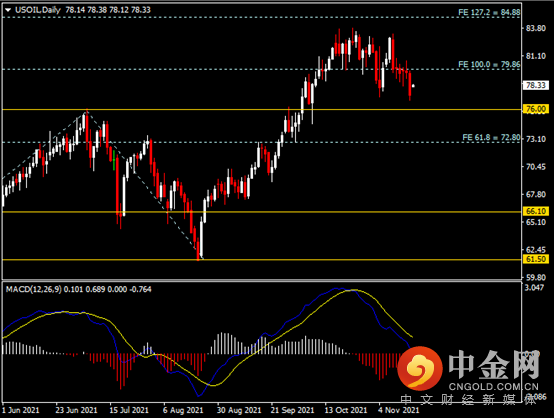
Task: Select the FE 61.8 = 72.80 Fibonacci label
Action: point(491,137)
